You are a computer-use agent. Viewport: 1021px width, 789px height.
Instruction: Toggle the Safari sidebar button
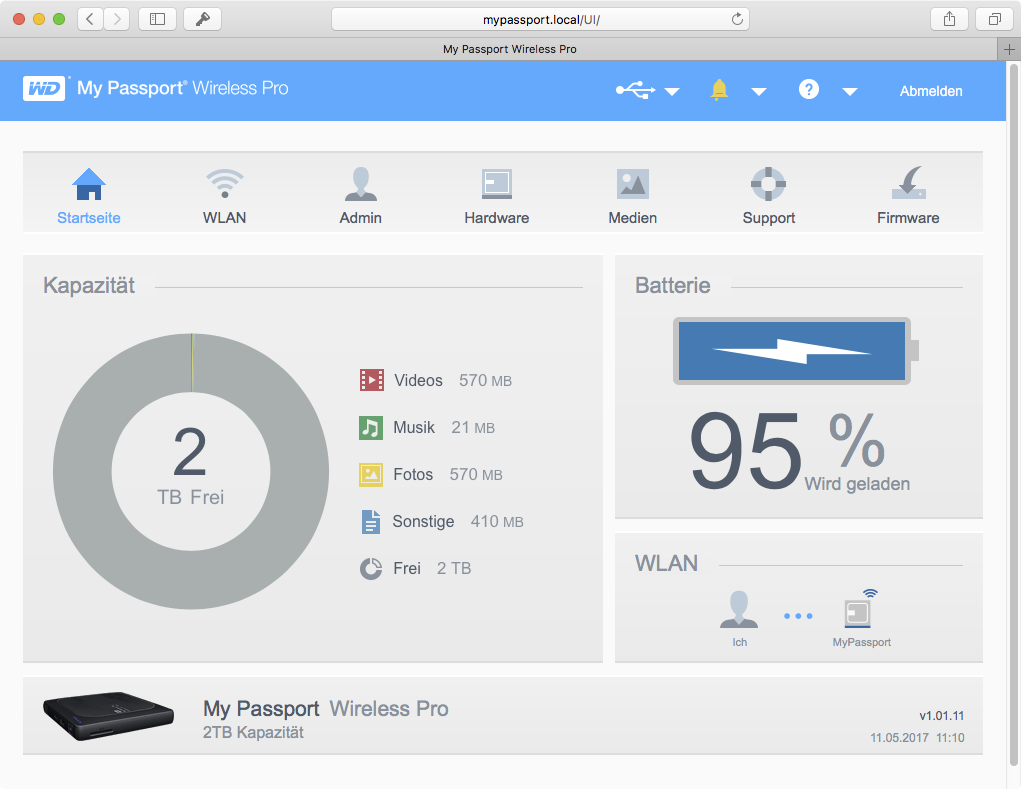(x=158, y=19)
